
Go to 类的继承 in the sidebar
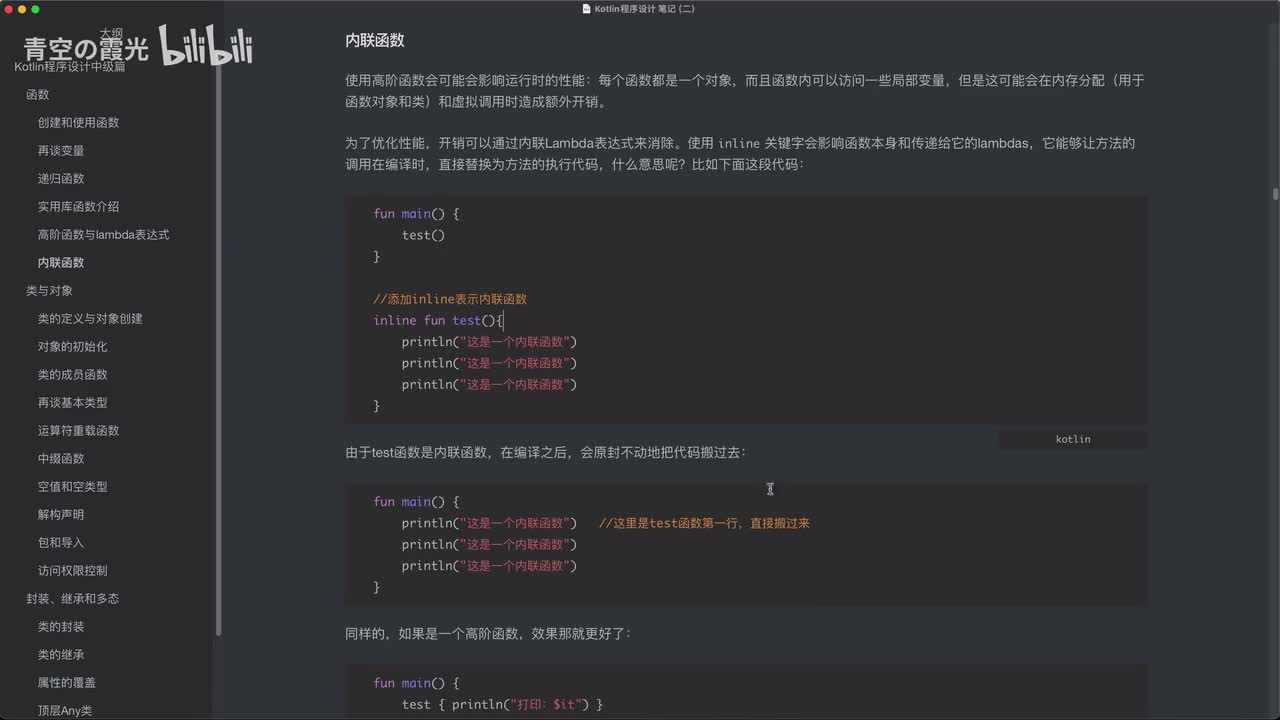[x=61, y=655]
